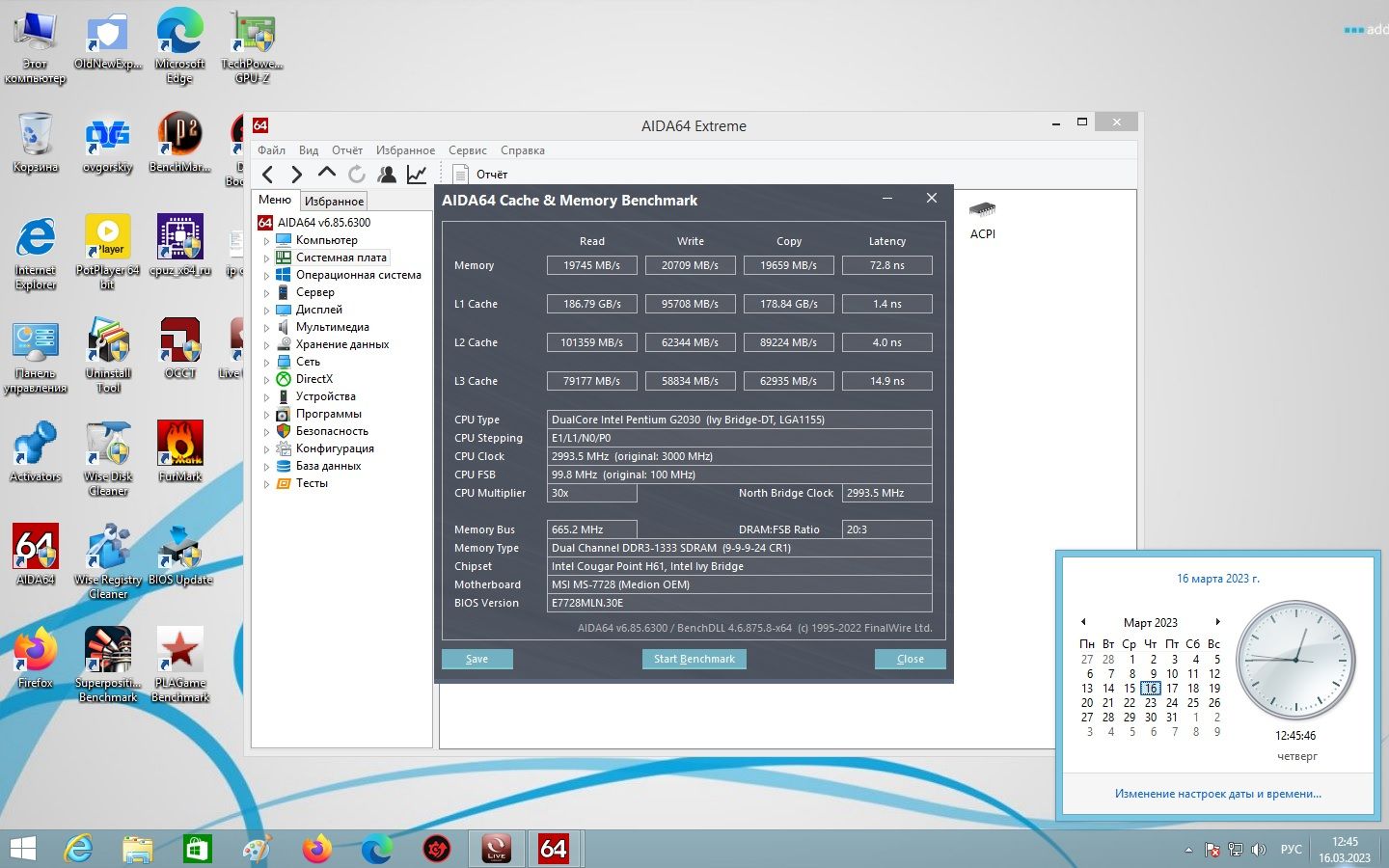Open the BIOS Update desktop shortcut

[x=180, y=555]
